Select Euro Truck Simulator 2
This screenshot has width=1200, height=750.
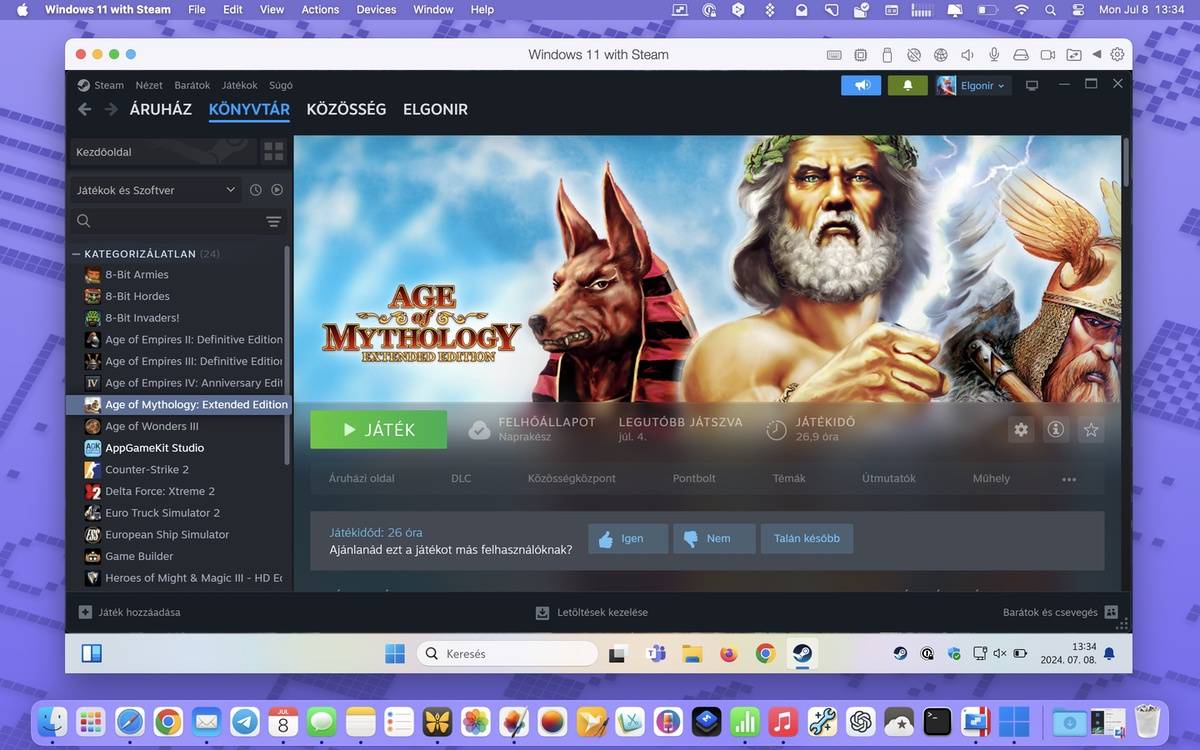(x=162, y=513)
